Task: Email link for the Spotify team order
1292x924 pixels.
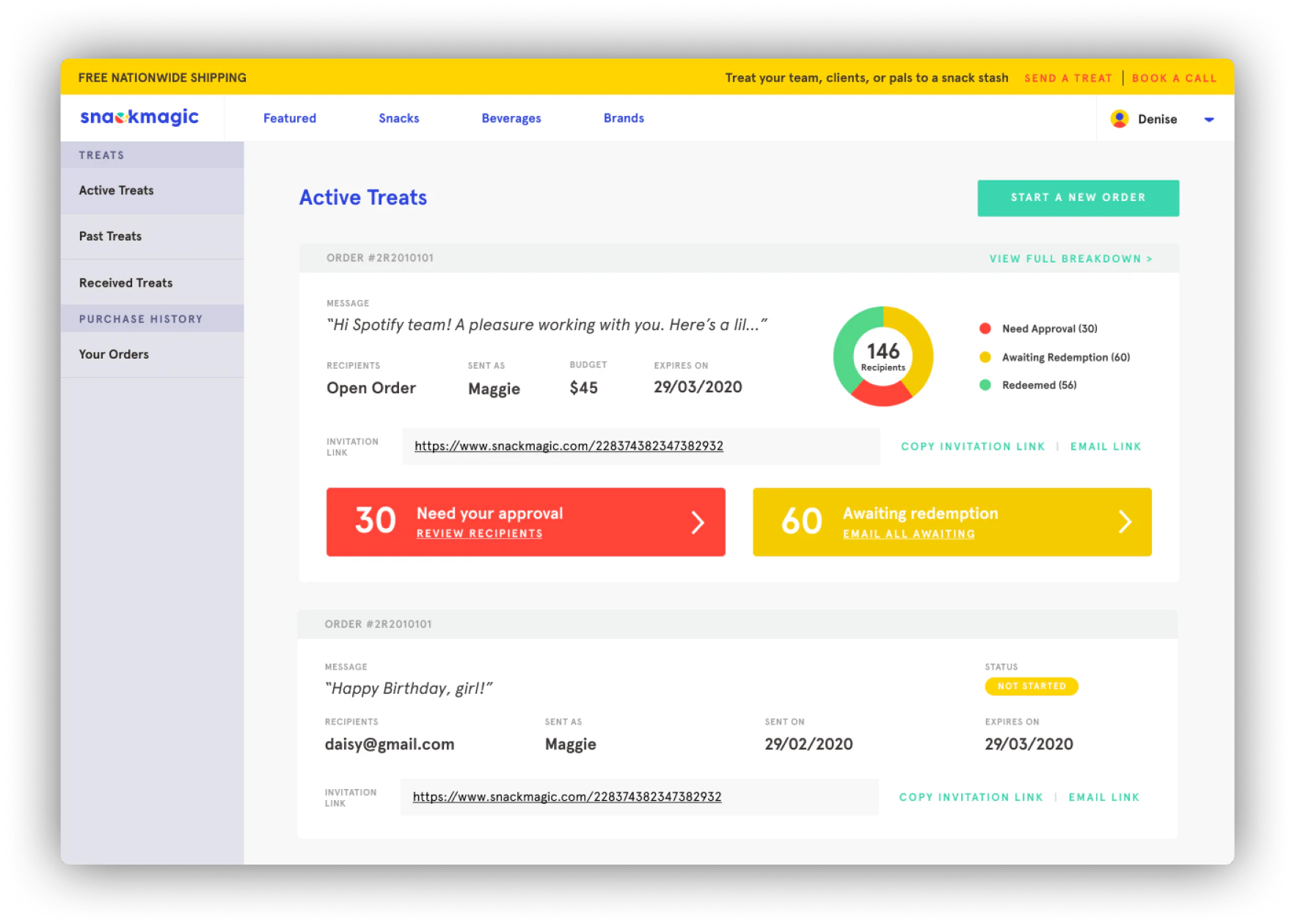Action: [1106, 447]
